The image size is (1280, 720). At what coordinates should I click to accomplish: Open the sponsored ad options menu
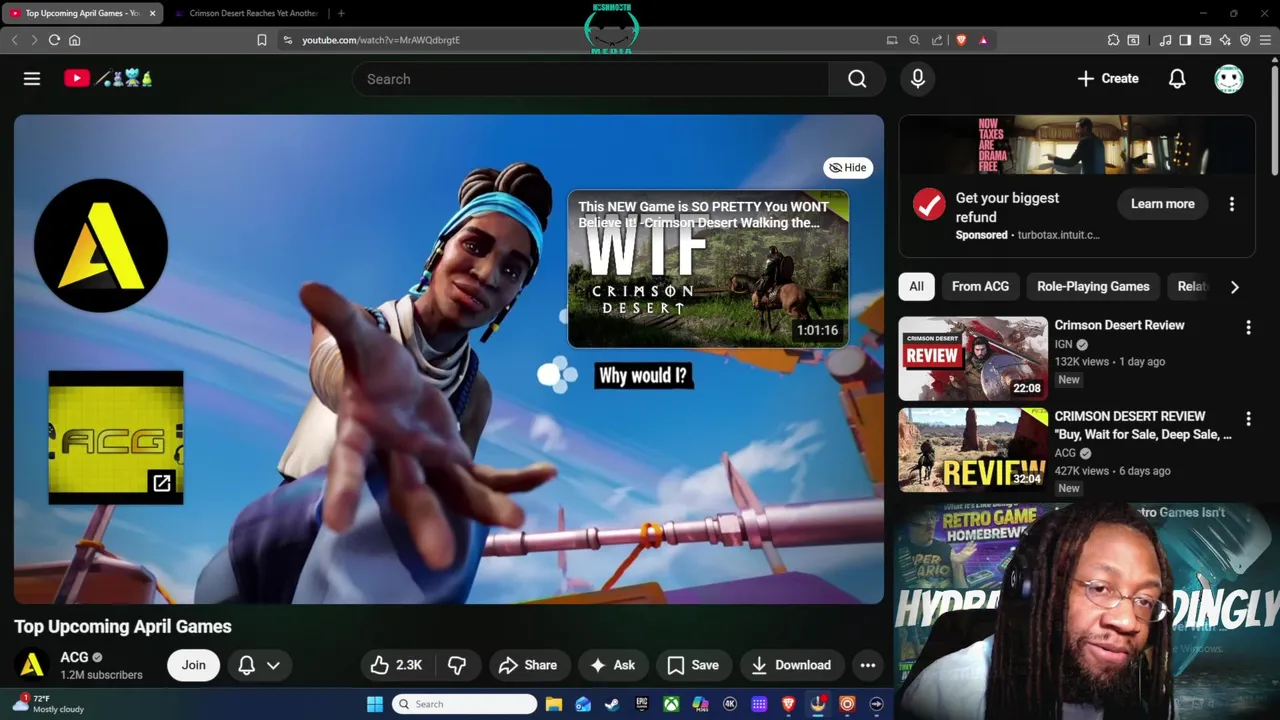1232,204
